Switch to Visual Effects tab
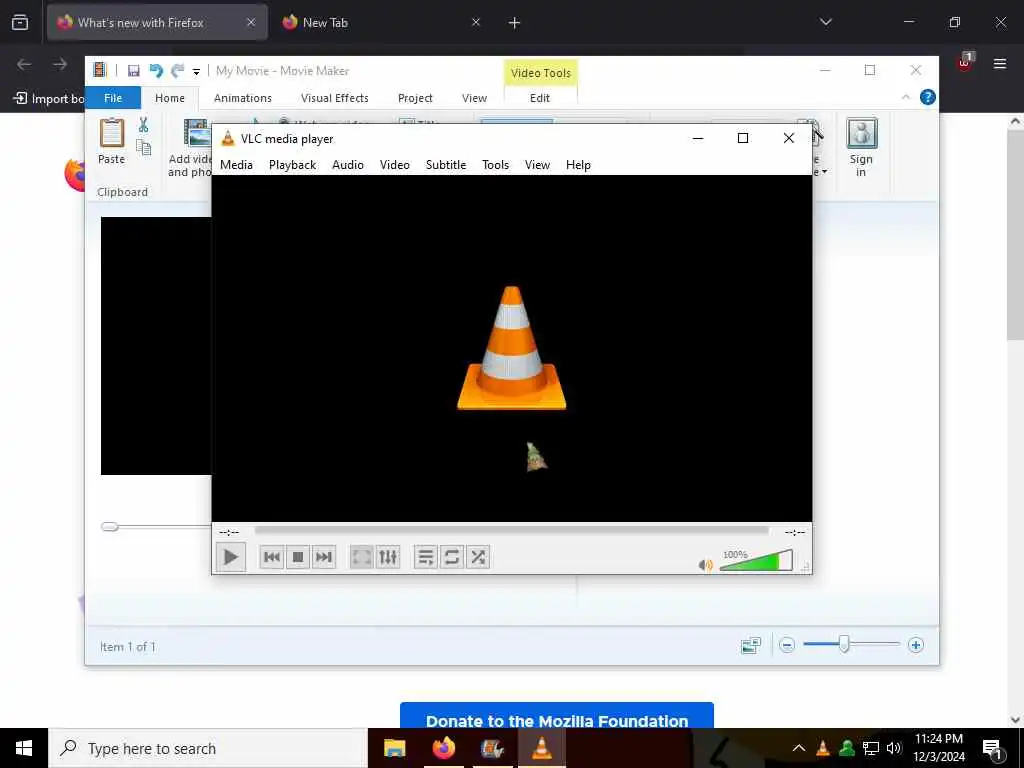 click(x=334, y=98)
